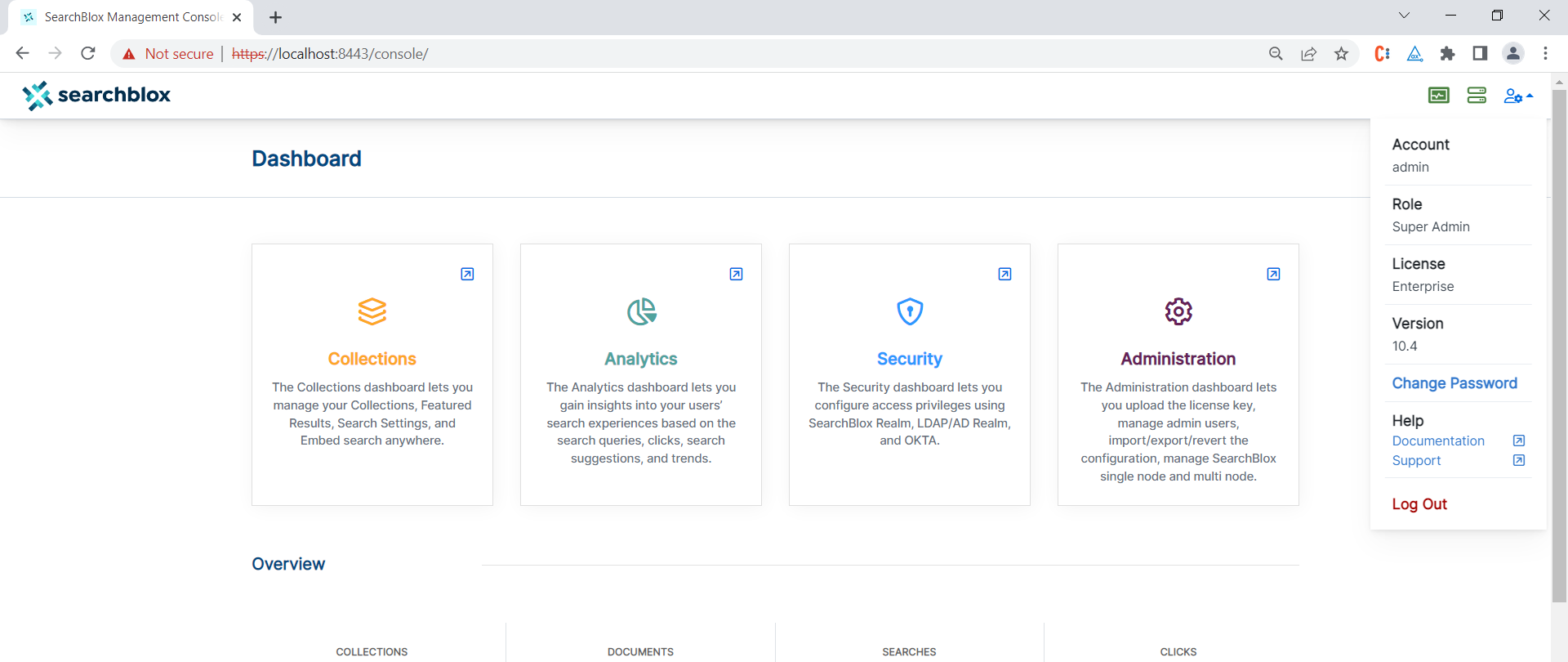Click the SEARCHES overview label
The height and width of the screenshot is (662, 1568).
point(909,652)
